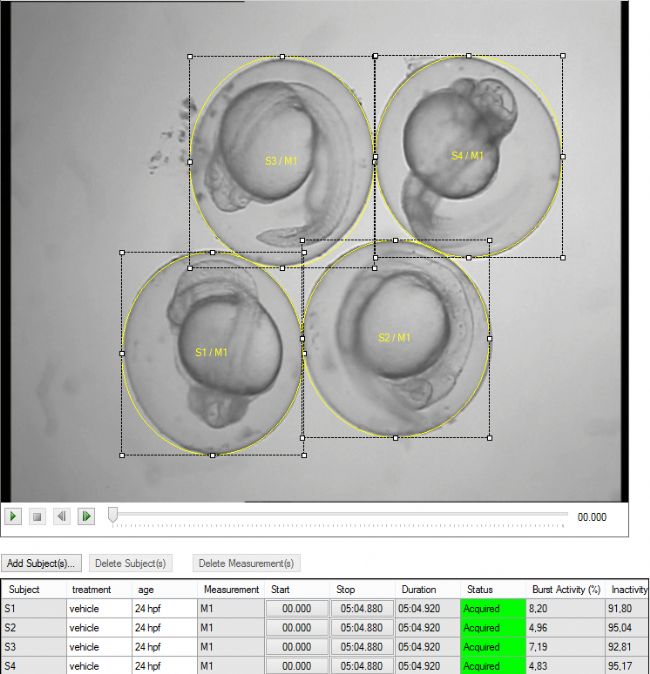The height and width of the screenshot is (674, 650).
Task: Step back one frame
Action: (x=62, y=516)
